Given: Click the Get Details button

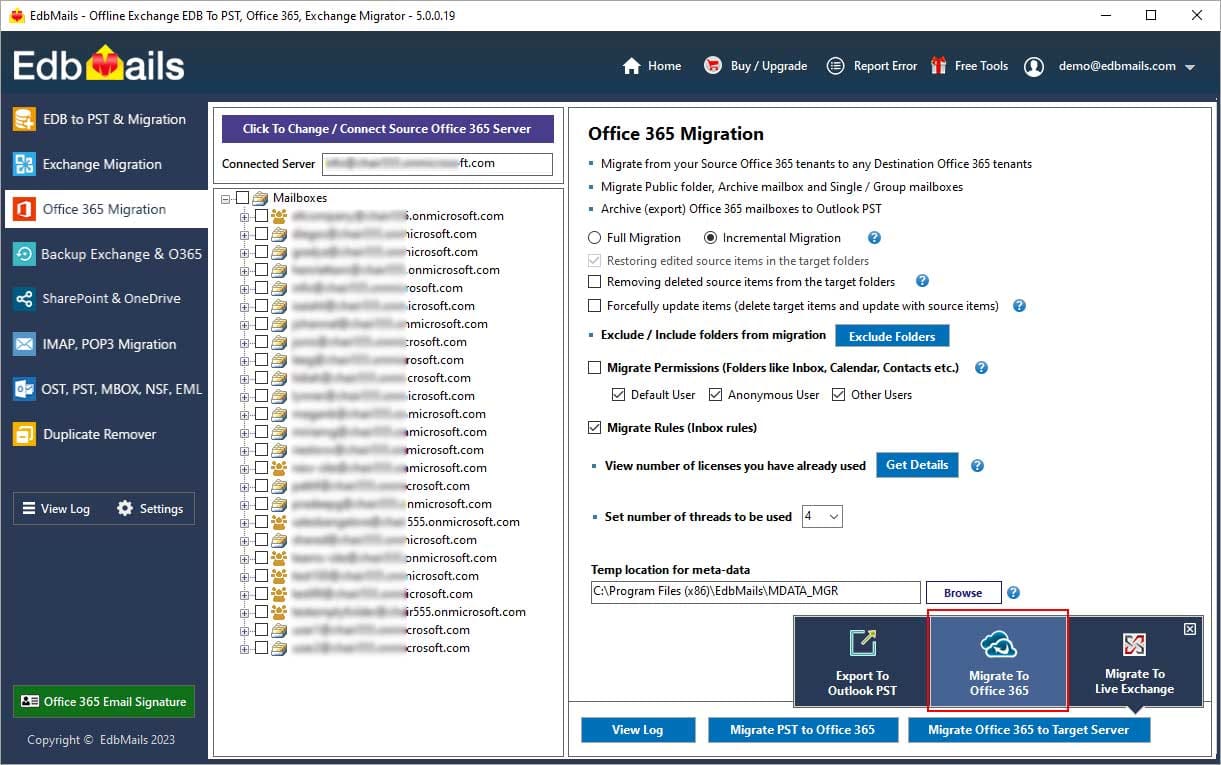Looking at the screenshot, I should click(917, 465).
